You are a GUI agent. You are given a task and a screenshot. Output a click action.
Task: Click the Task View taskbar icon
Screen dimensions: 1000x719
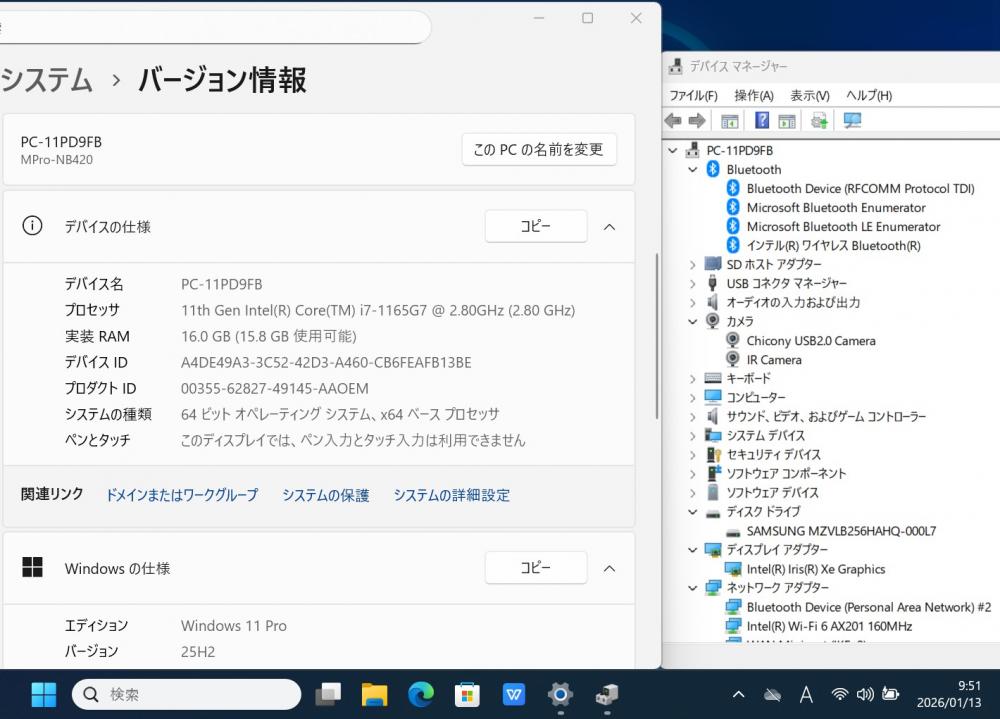pos(328,694)
